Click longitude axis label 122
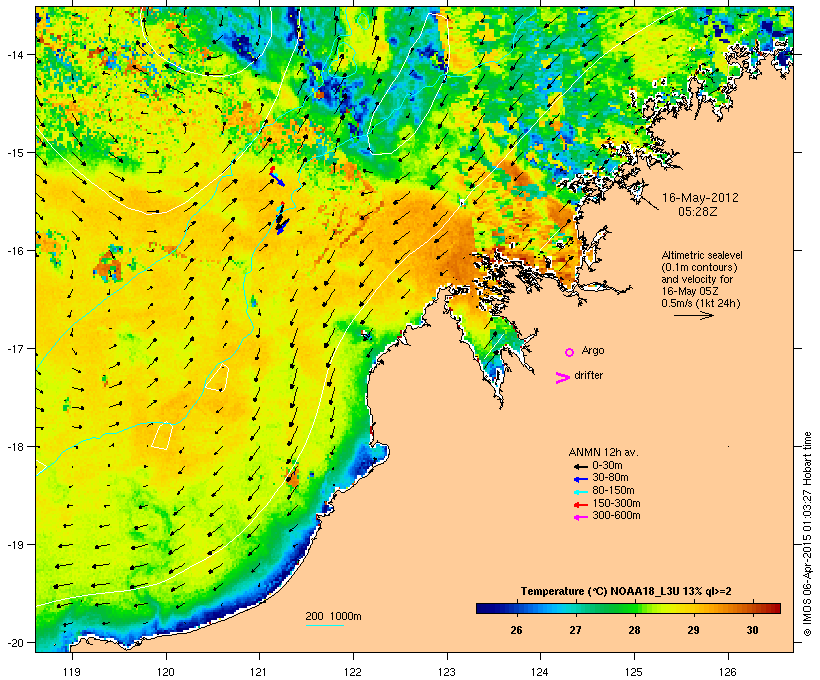 click(x=353, y=672)
